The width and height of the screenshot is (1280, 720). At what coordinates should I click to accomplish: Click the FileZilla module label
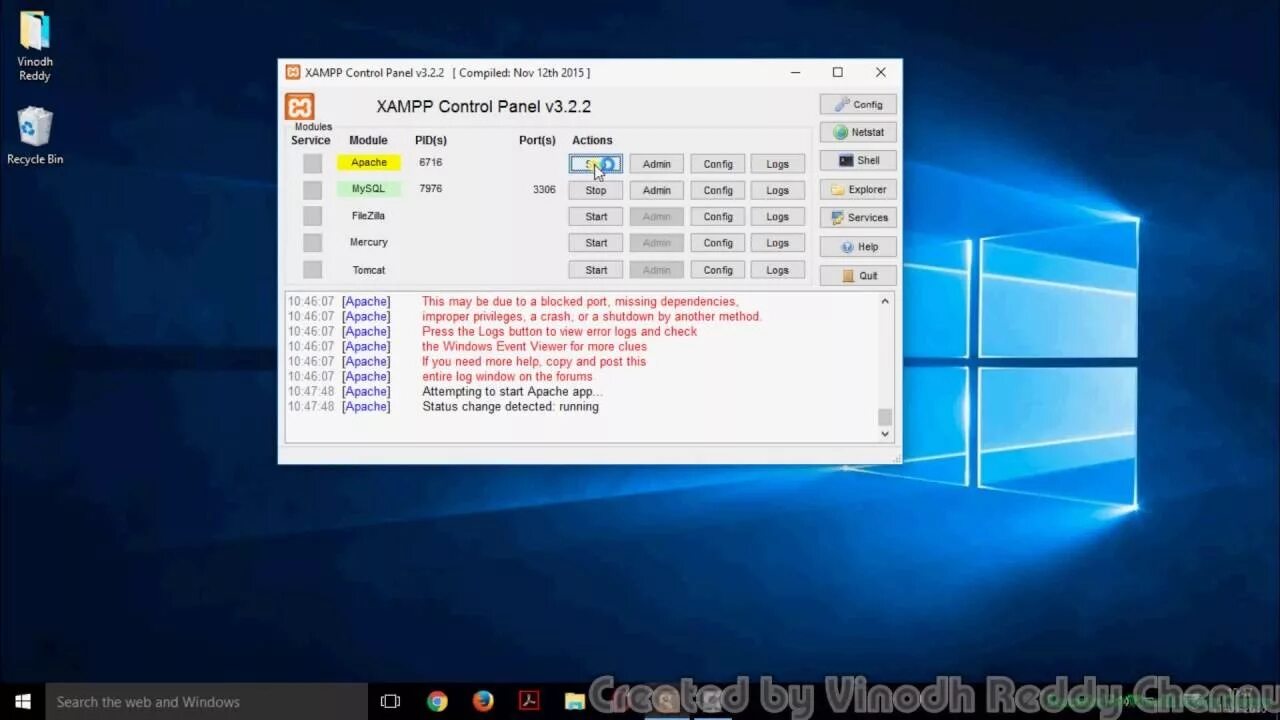[x=368, y=216]
